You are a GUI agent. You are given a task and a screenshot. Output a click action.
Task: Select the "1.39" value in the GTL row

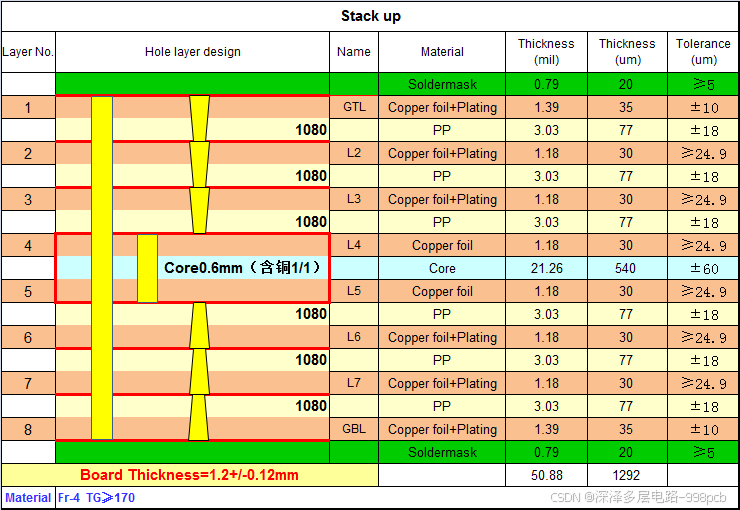(x=547, y=108)
